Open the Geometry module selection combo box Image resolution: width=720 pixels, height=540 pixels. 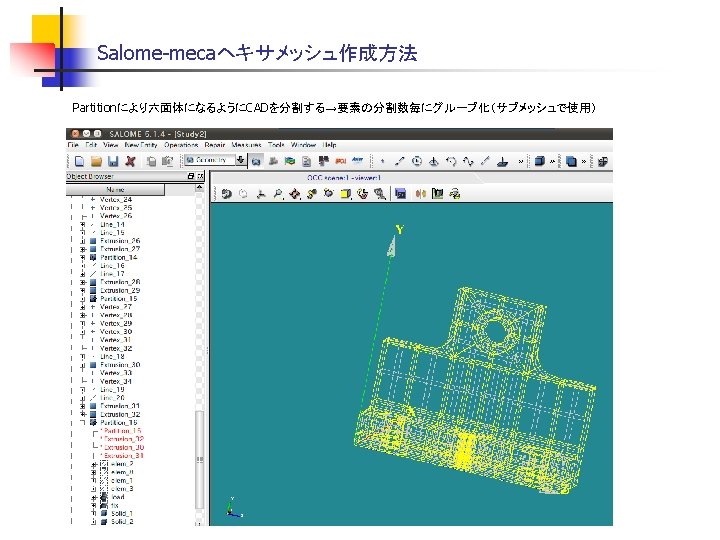(x=215, y=160)
